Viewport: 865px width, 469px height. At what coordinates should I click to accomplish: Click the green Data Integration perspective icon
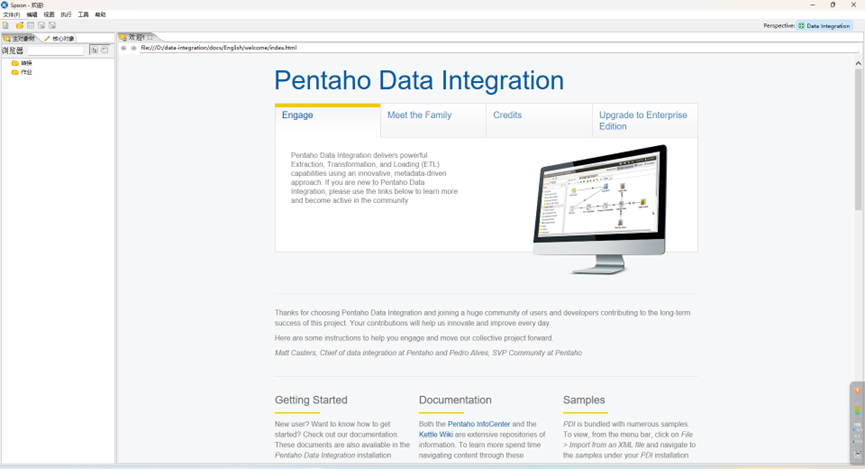(x=802, y=26)
